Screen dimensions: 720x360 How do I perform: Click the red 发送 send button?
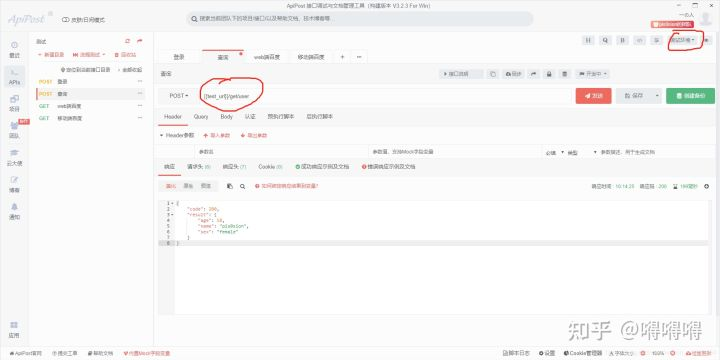[593, 96]
